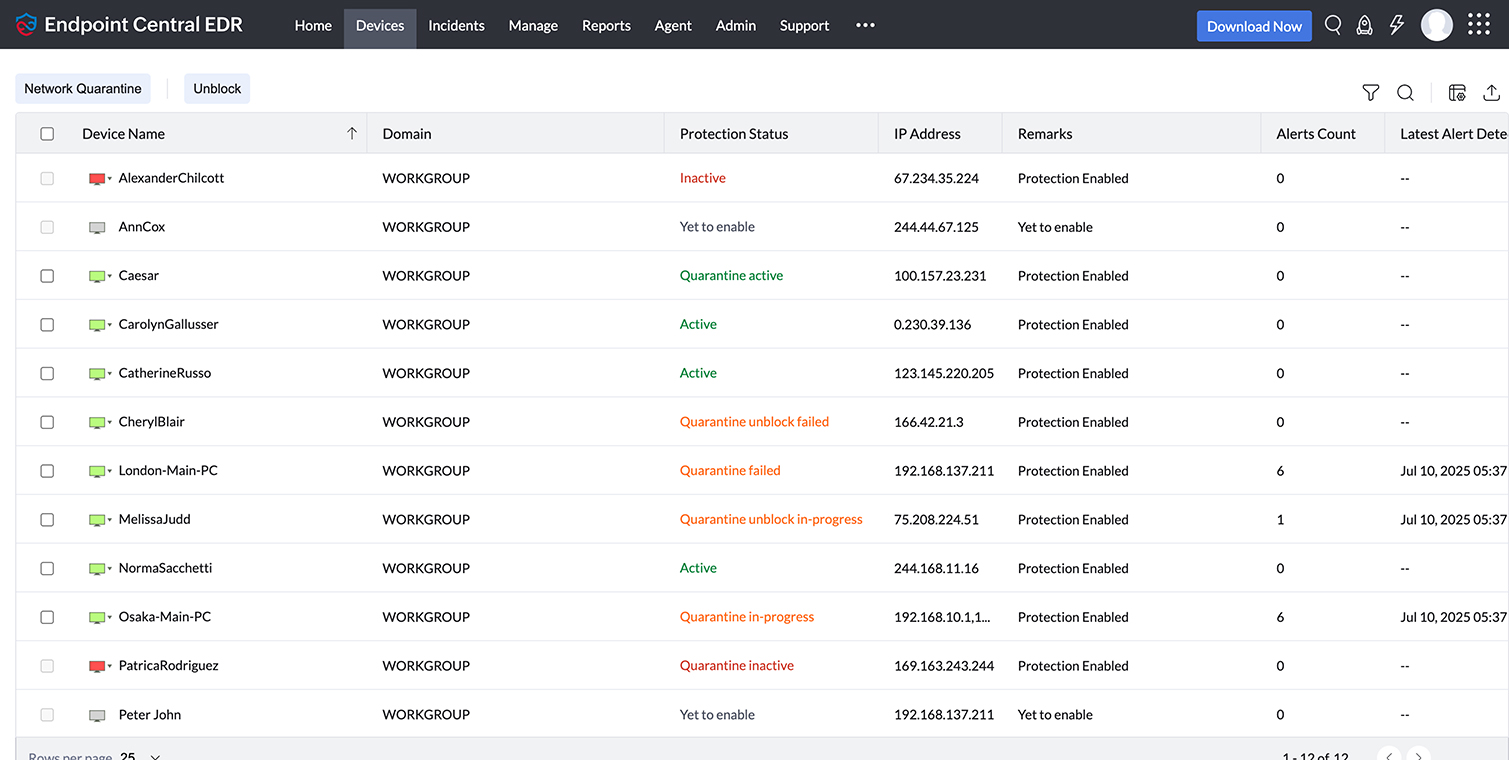Click the filter funnel icon above table
Screen dimensions: 1509x760
pyautogui.click(x=1371, y=92)
